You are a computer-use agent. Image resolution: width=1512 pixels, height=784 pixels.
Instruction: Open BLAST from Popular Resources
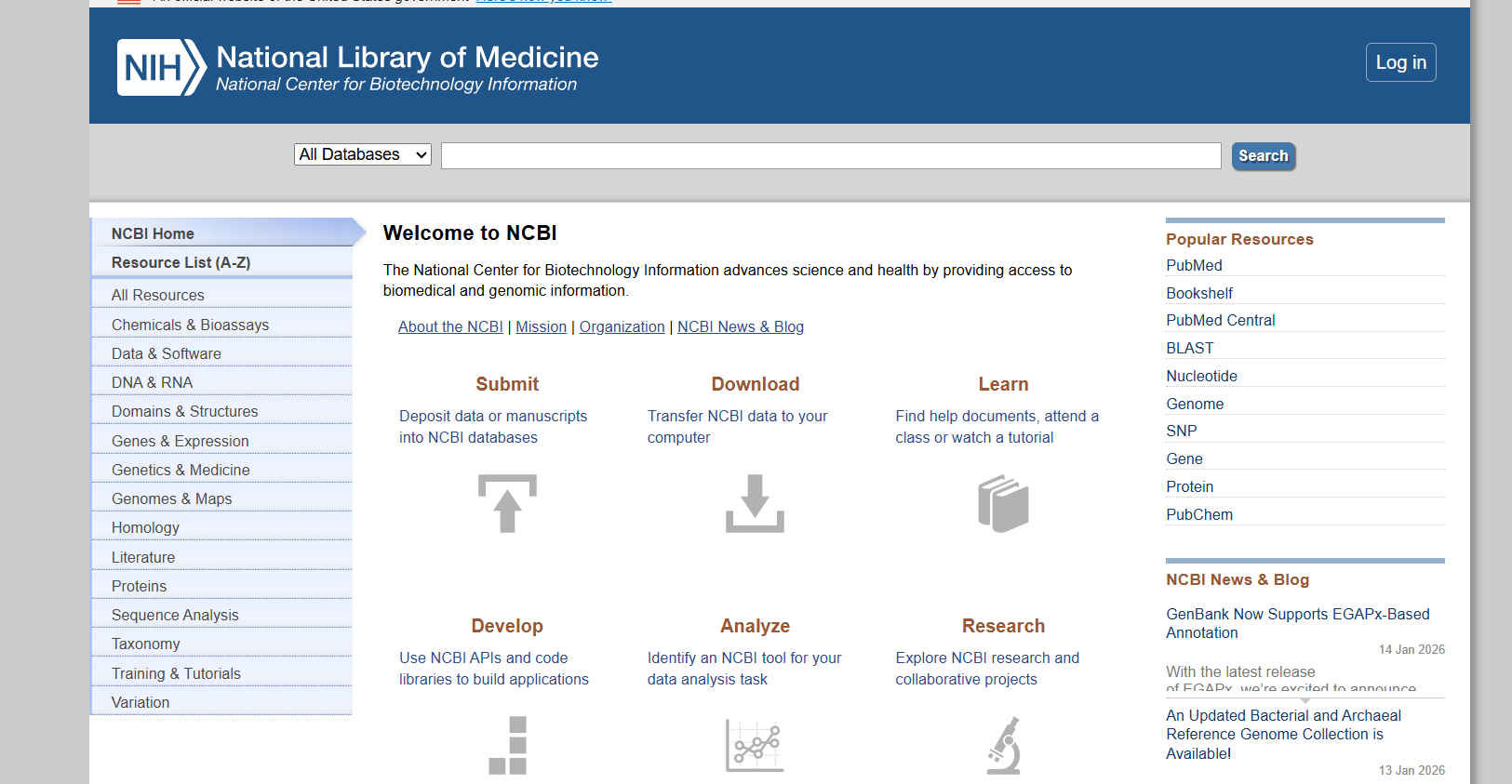point(1189,348)
